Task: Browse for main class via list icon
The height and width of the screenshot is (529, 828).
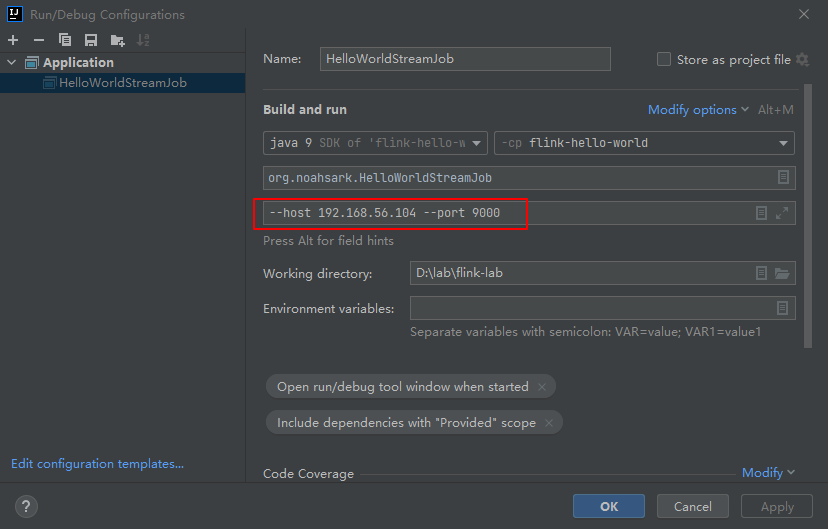Action: pos(783,177)
